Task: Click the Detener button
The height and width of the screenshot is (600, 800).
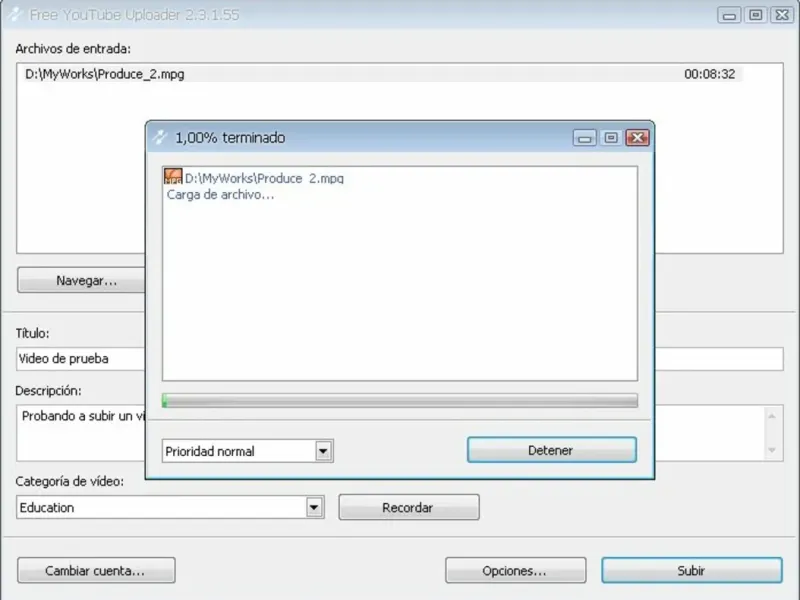Action: [x=552, y=450]
